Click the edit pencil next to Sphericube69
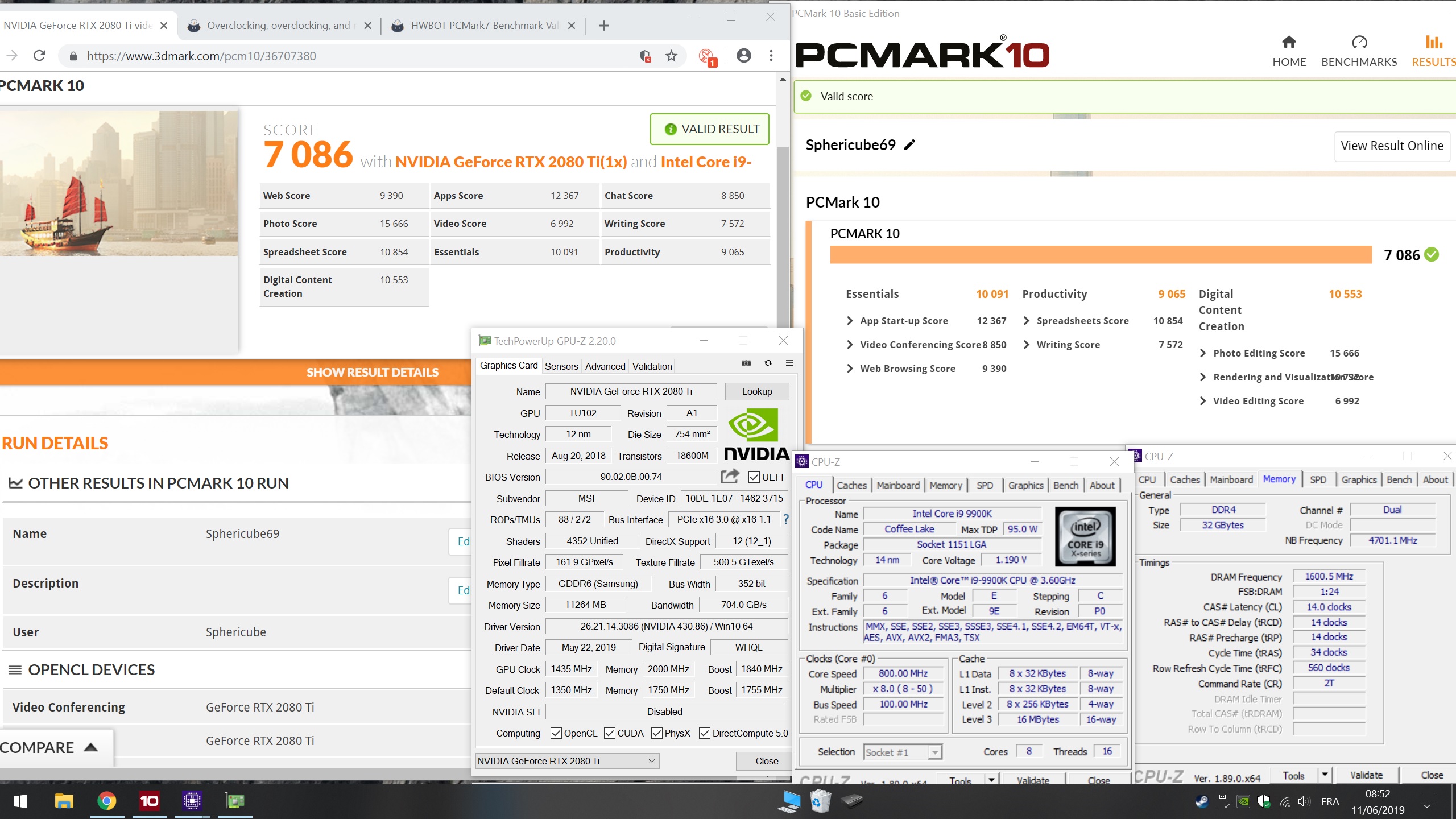 [909, 145]
